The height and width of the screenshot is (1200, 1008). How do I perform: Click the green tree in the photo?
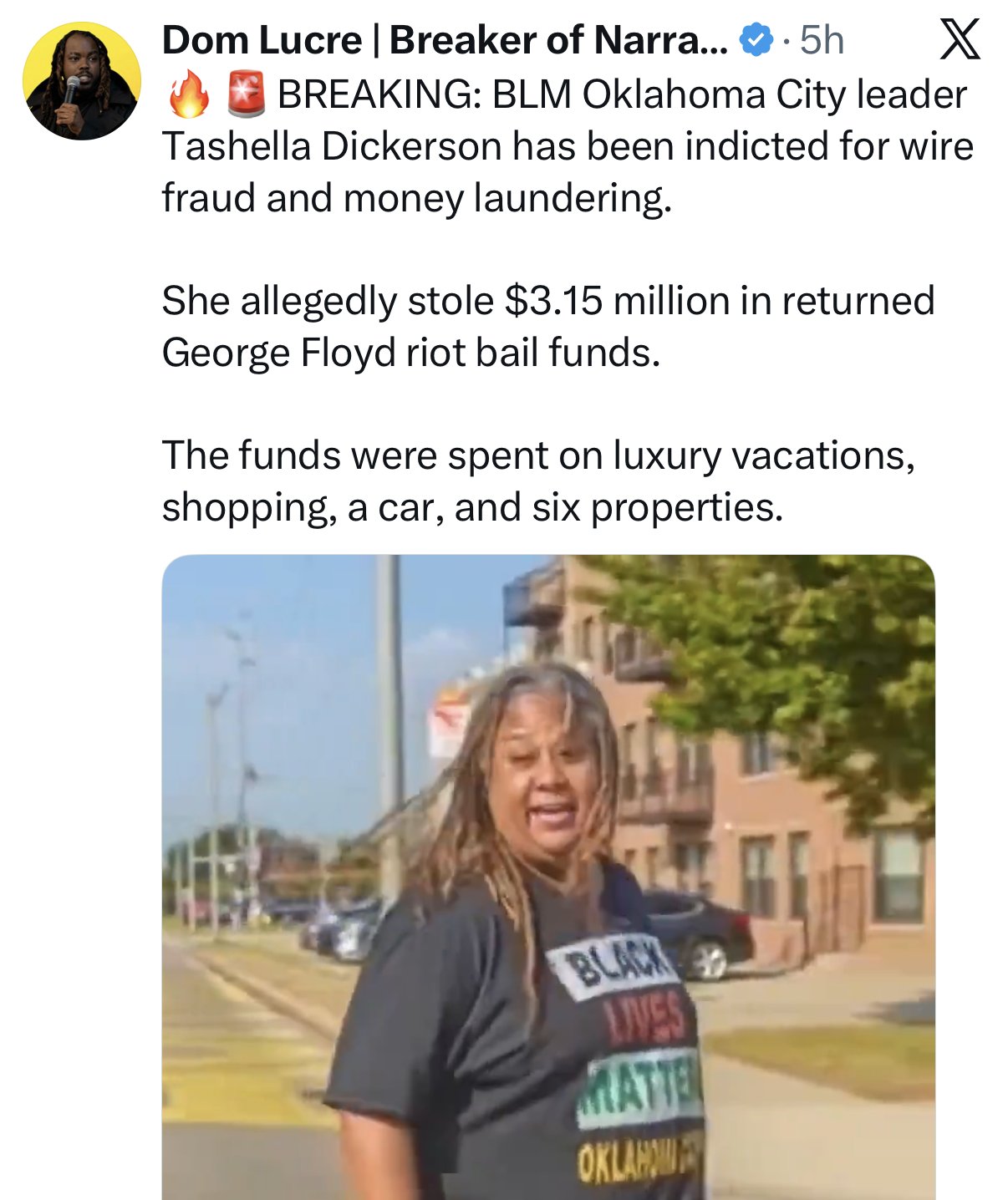794,660
